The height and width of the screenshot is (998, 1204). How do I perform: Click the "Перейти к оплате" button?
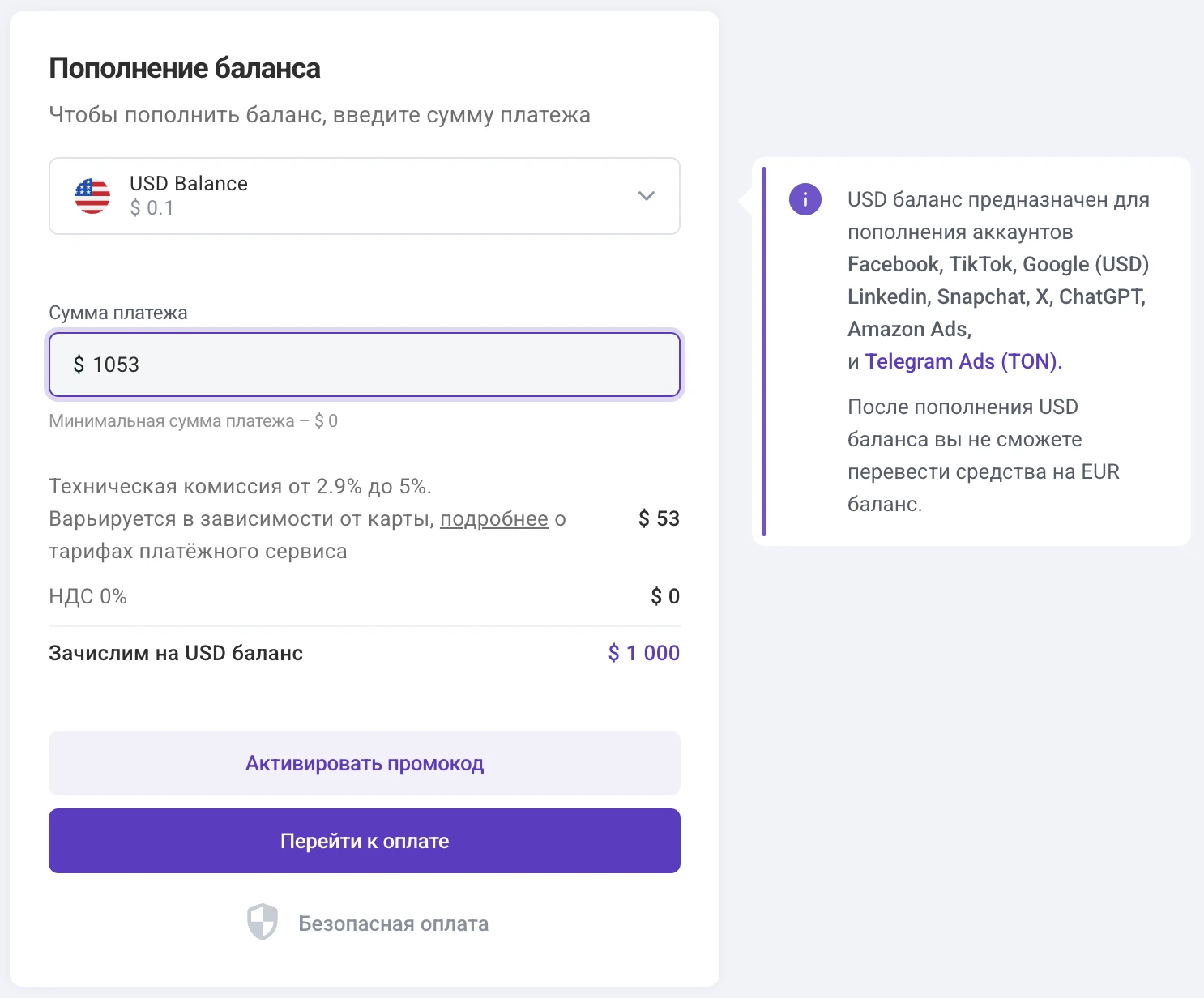pos(365,841)
